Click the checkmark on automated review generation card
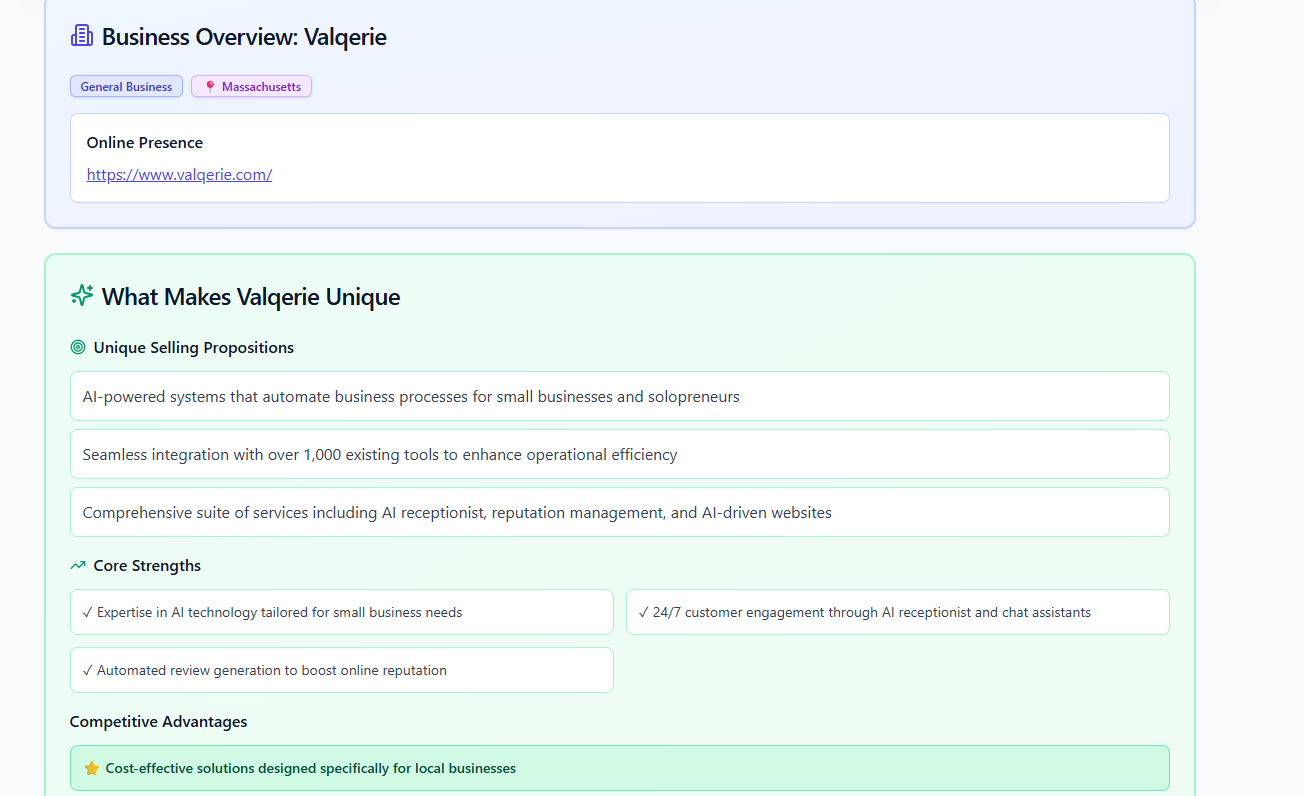Screen dimensions: 1303x796 pyautogui.click(x=88, y=670)
